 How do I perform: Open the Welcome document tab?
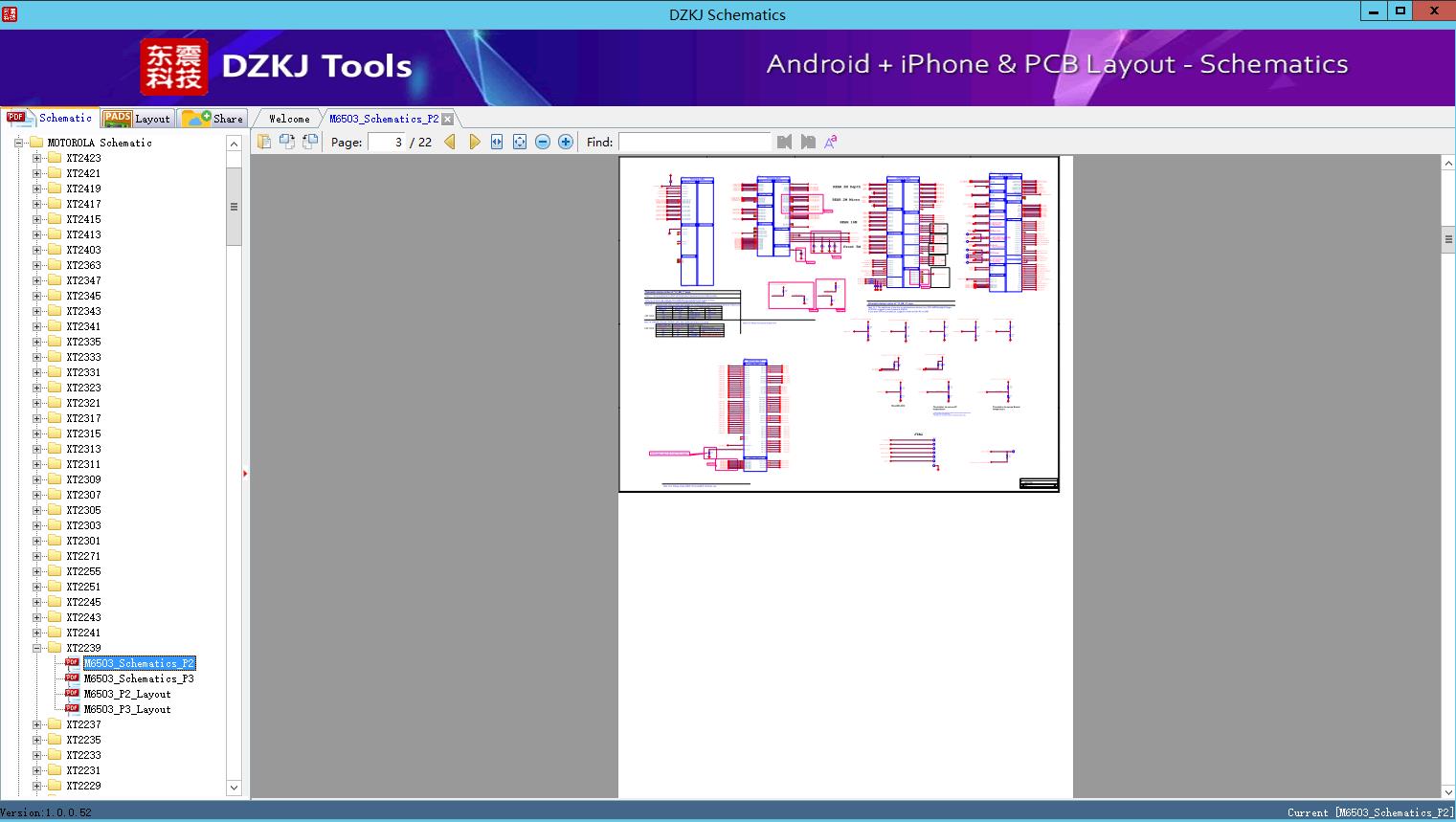point(289,119)
